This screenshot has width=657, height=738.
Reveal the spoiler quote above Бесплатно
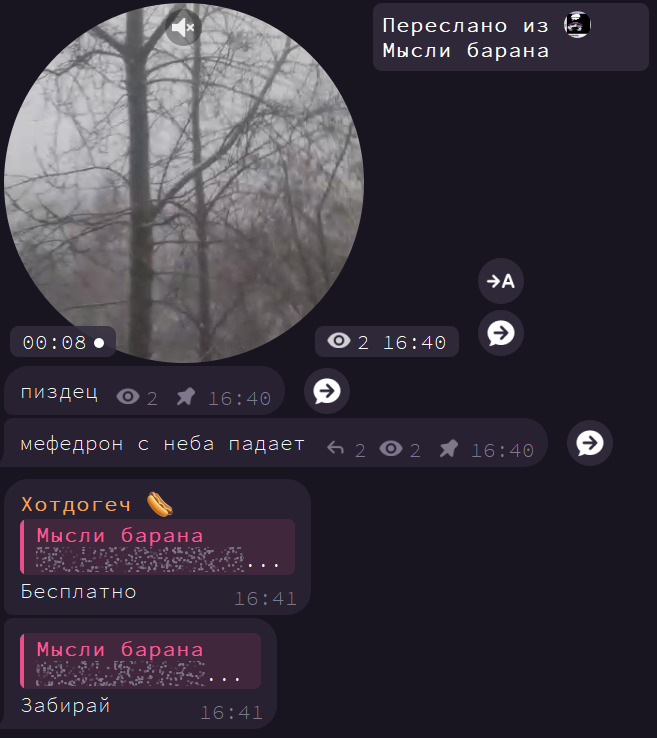click(x=158, y=547)
